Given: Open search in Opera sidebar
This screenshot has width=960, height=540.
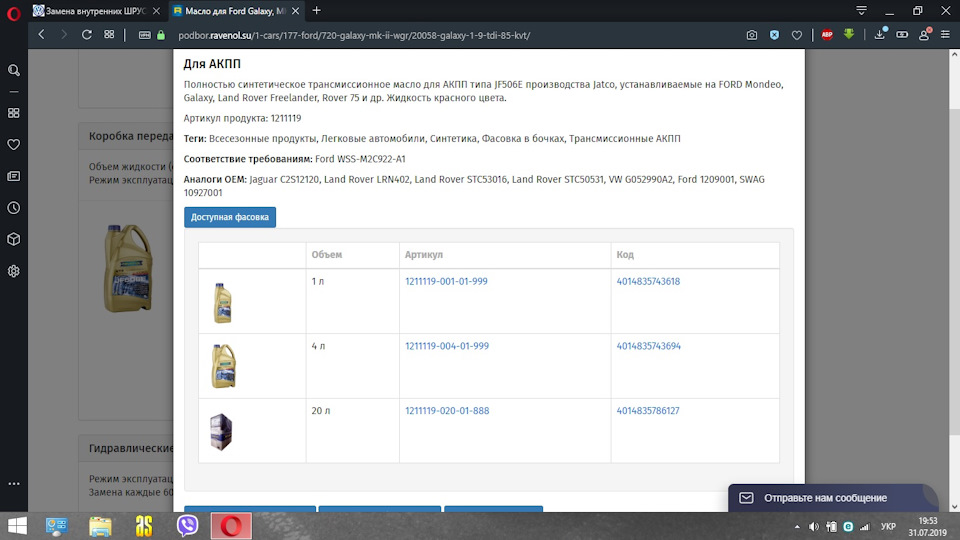Looking at the screenshot, I should 13,70.
